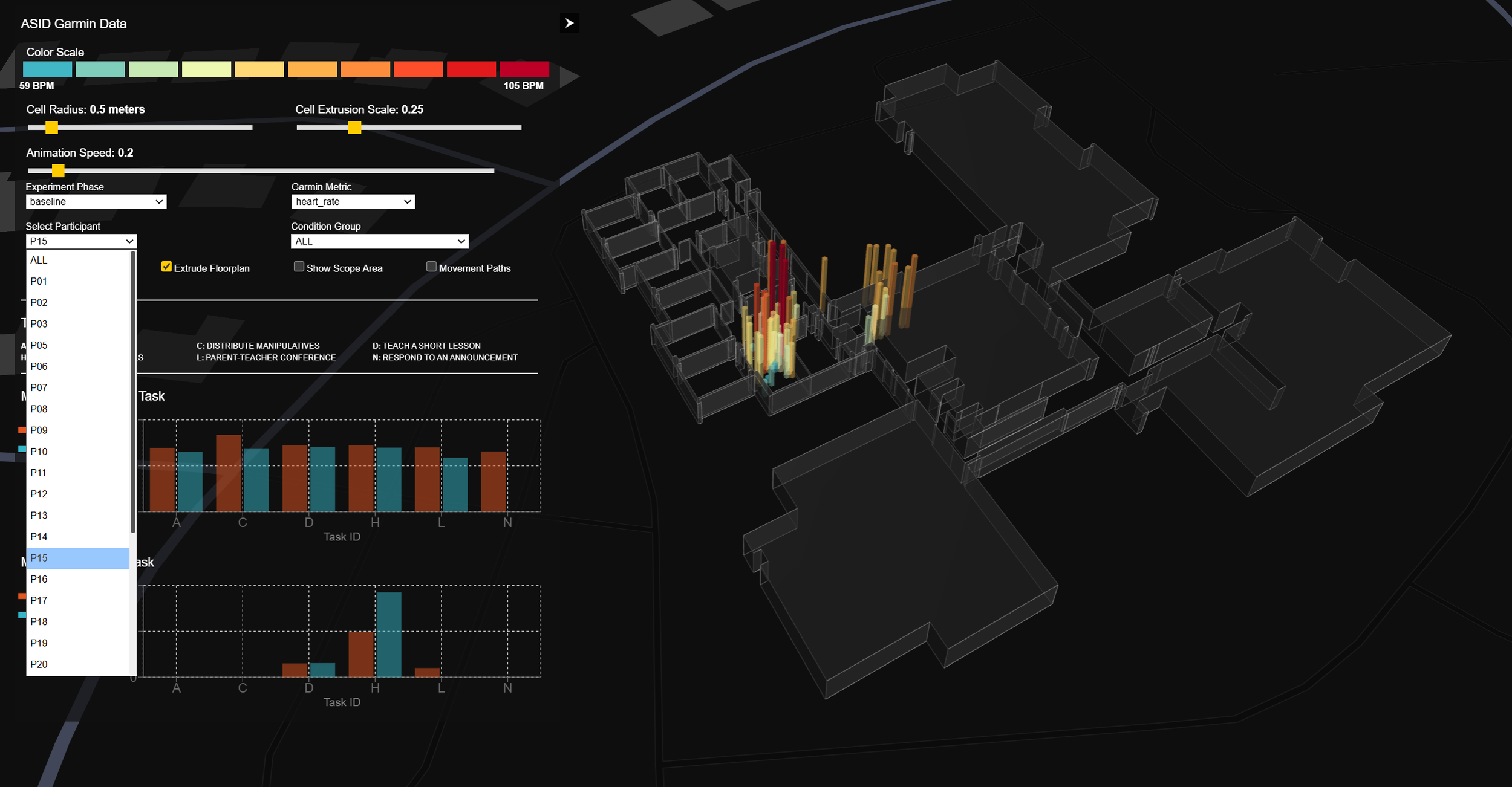This screenshot has width=1512, height=787.
Task: Toggle the Movement Paths checkbox
Action: (431, 267)
